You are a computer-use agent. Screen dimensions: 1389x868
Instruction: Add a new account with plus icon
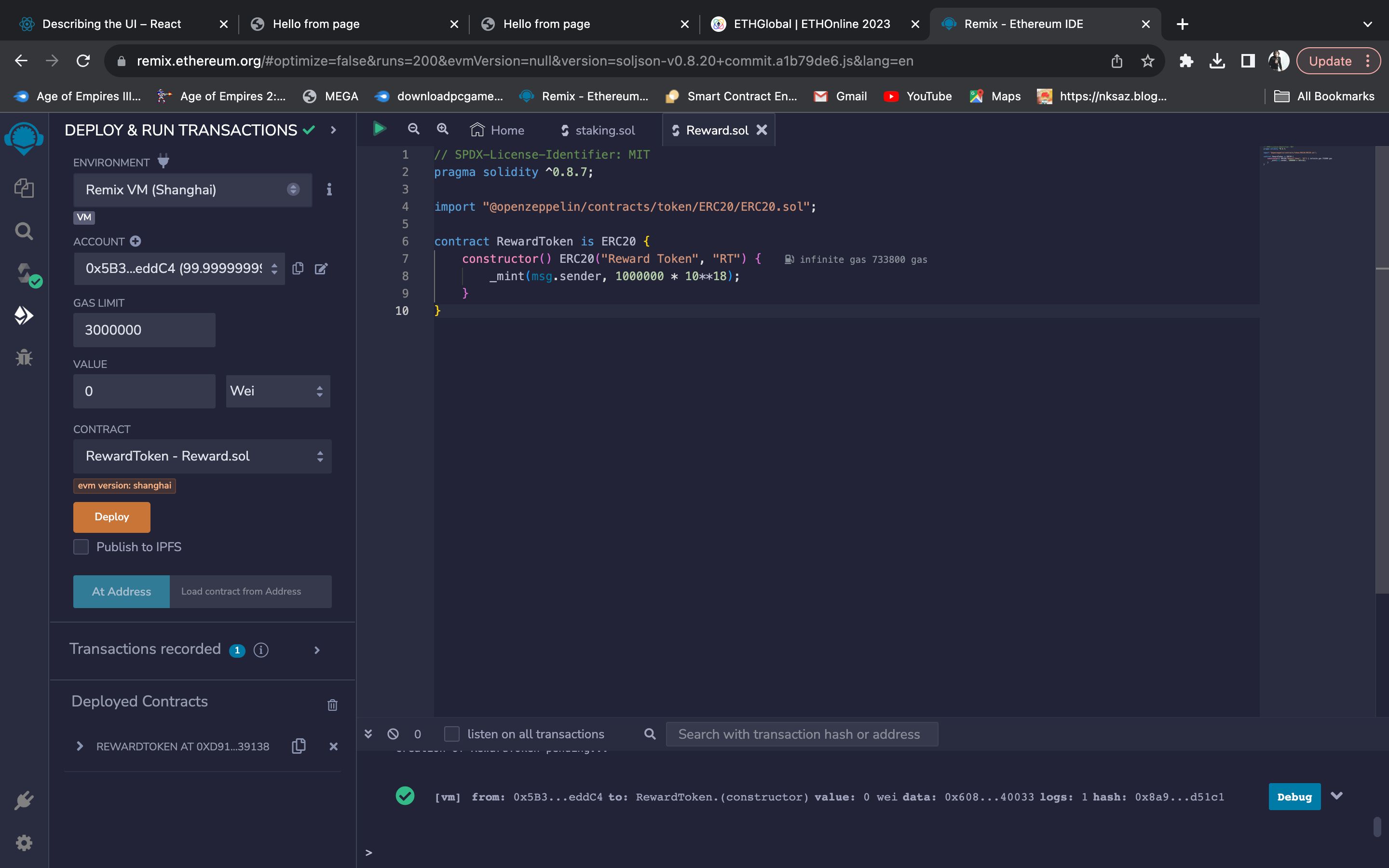pos(136,241)
